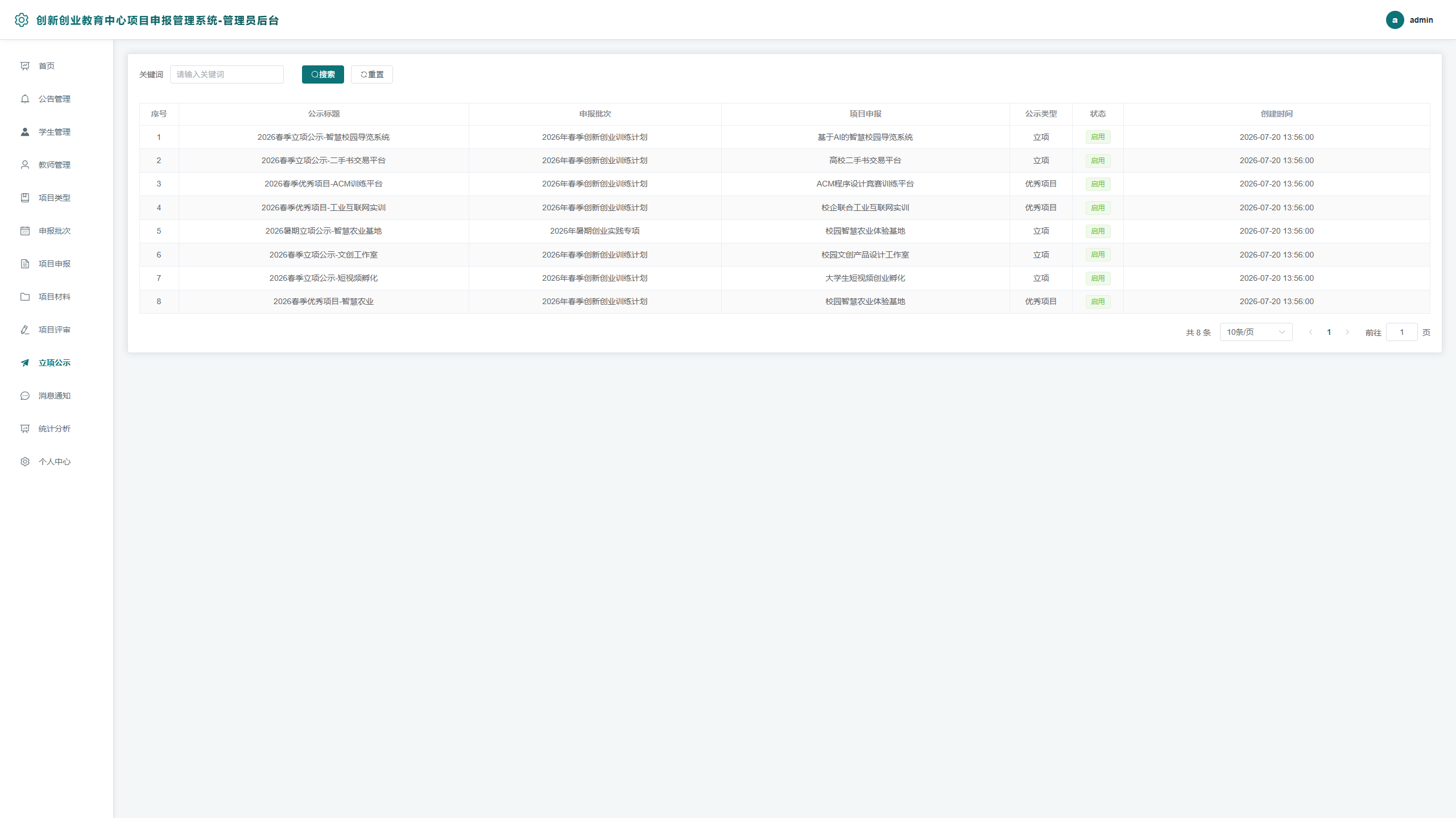The height and width of the screenshot is (818, 1456).
Task: Click the 共 8 条 total count text
Action: click(x=1198, y=333)
